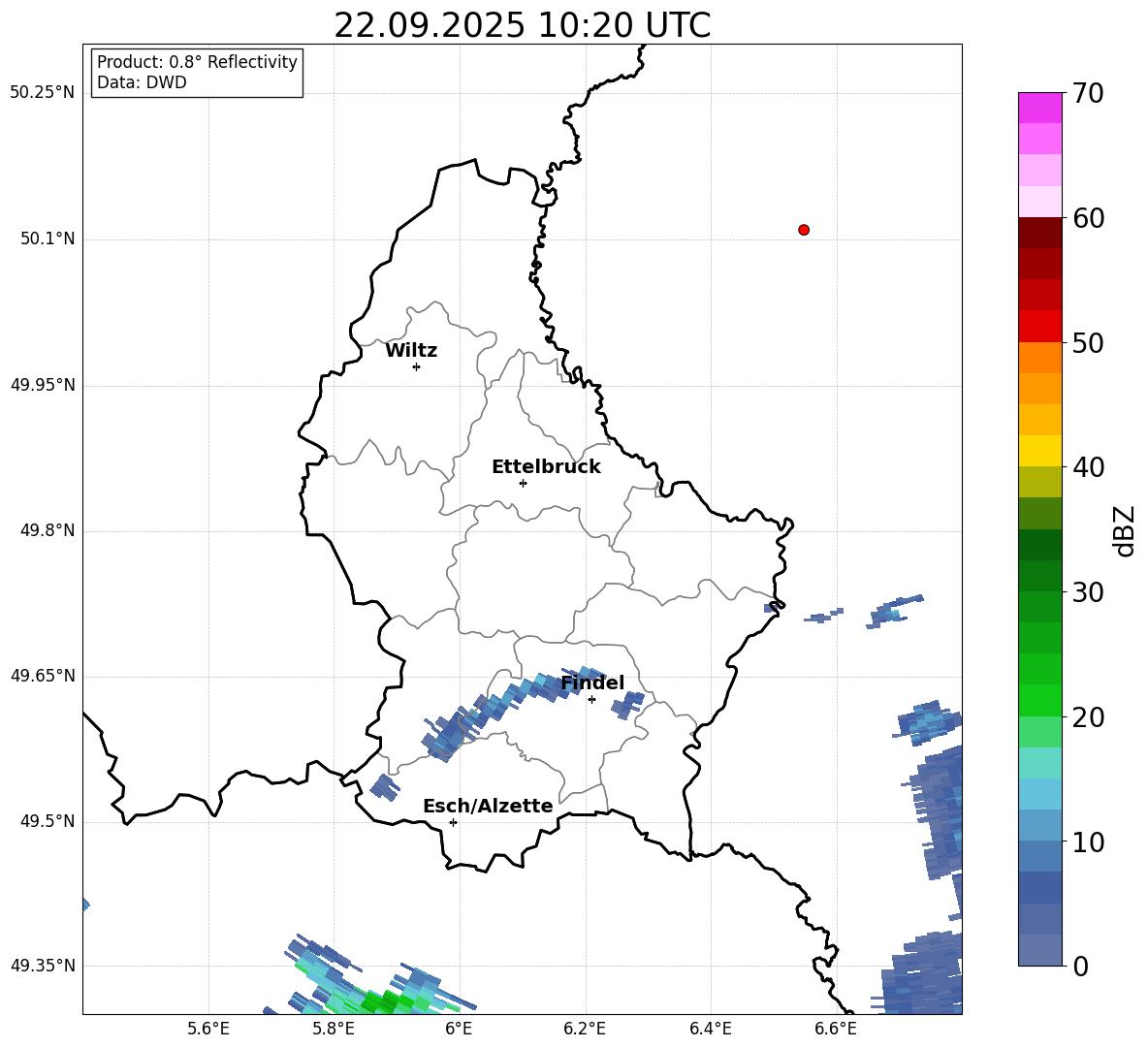The height and width of the screenshot is (1048, 1148).
Task: Click the 10 value on colorbar
Action: click(1088, 842)
